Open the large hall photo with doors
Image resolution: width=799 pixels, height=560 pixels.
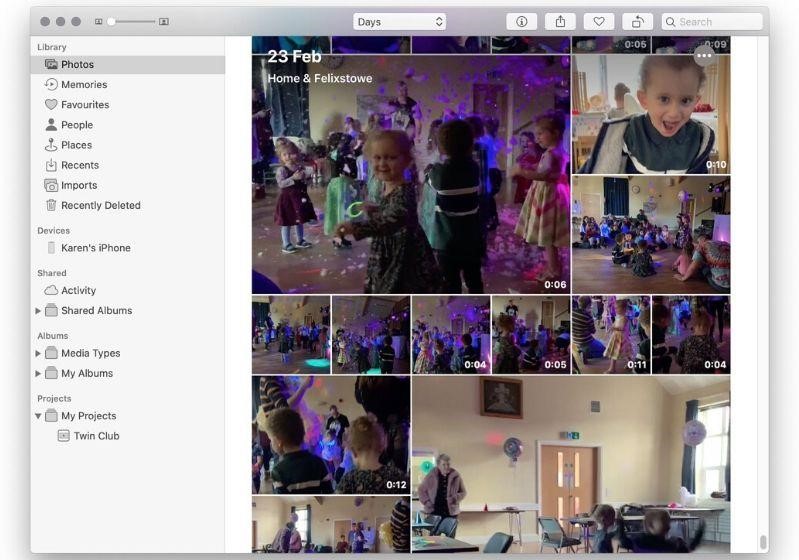point(571,464)
